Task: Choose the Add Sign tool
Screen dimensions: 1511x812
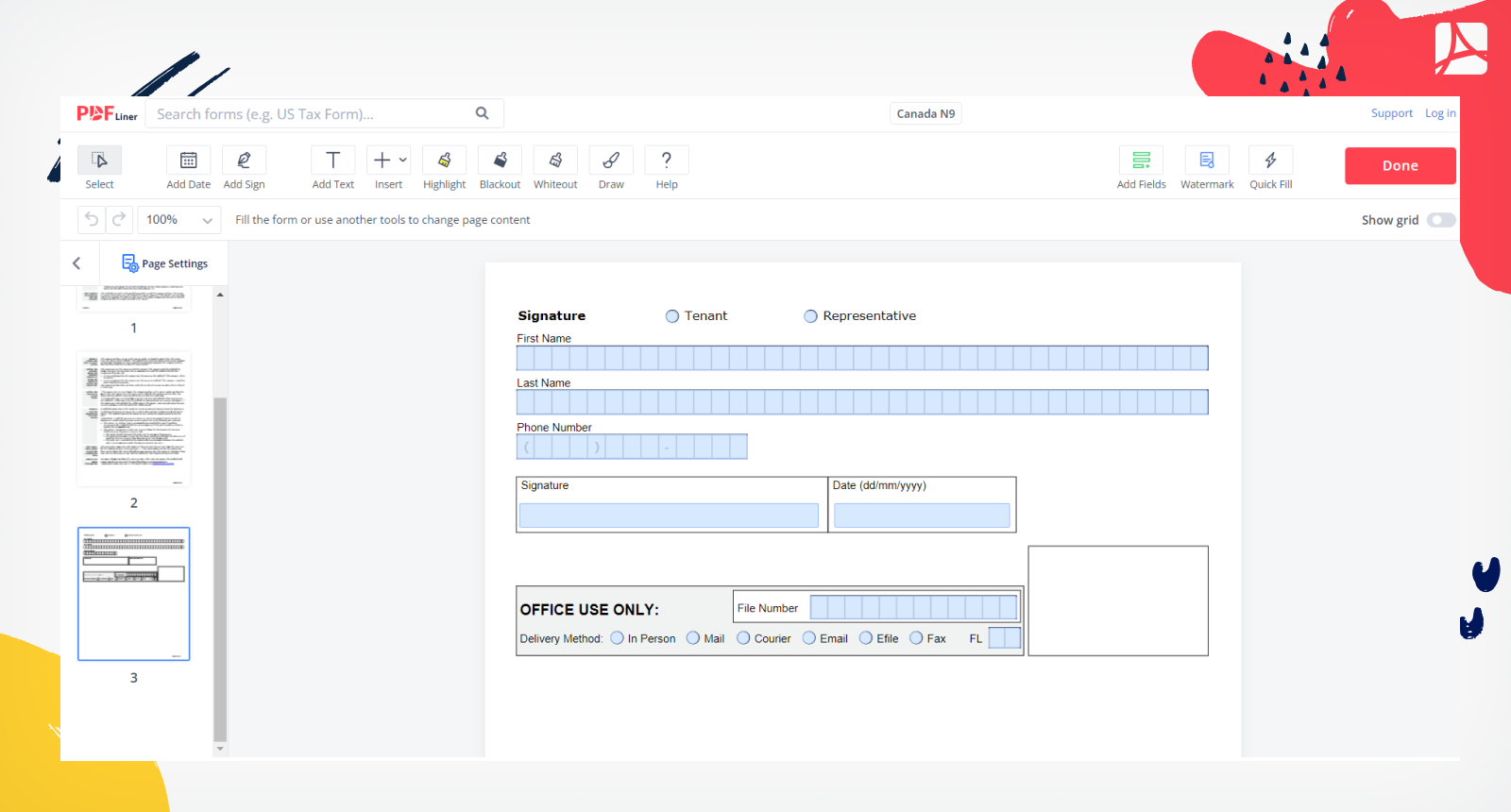Action: pos(244,161)
